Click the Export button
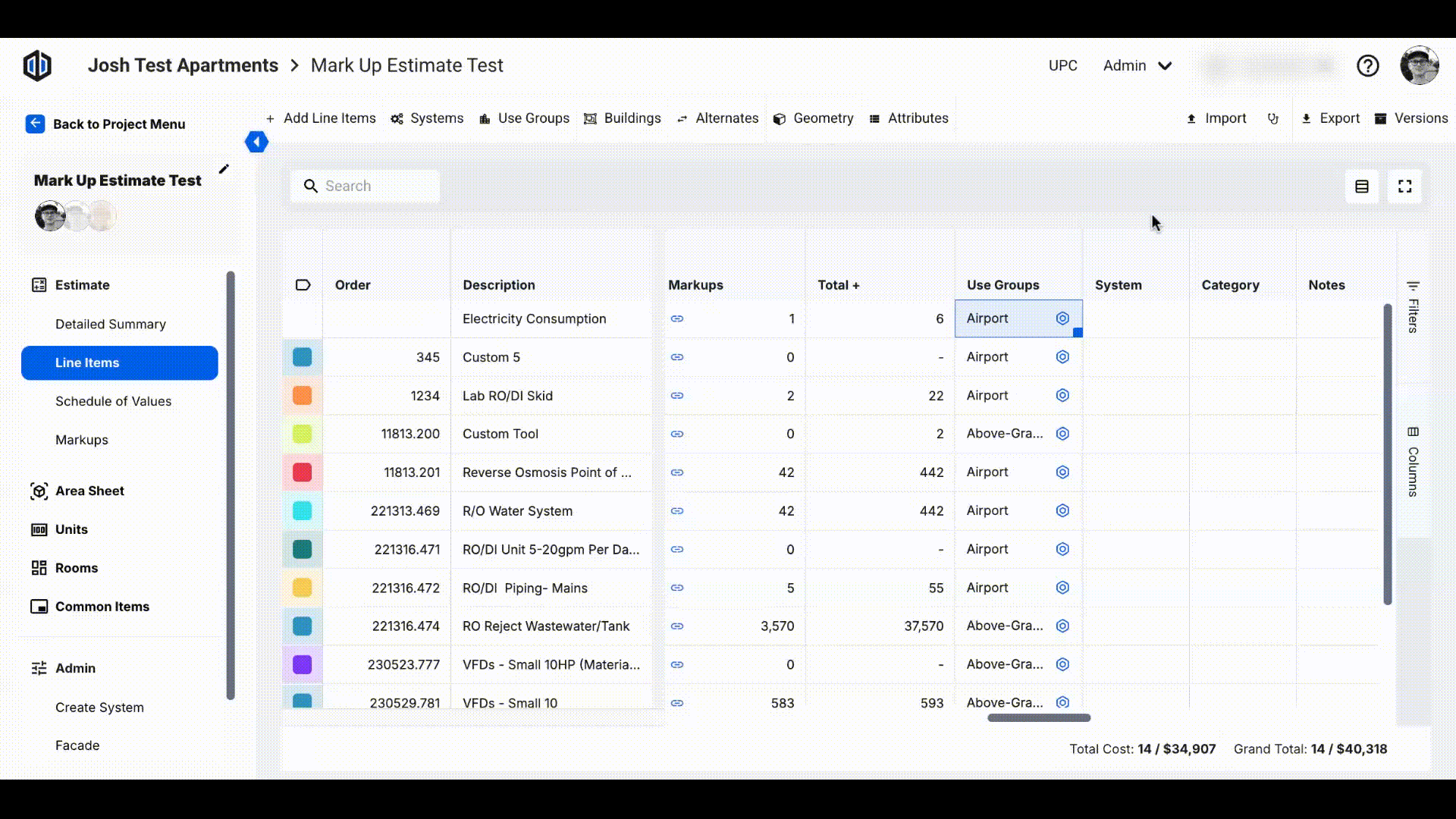 (x=1330, y=118)
